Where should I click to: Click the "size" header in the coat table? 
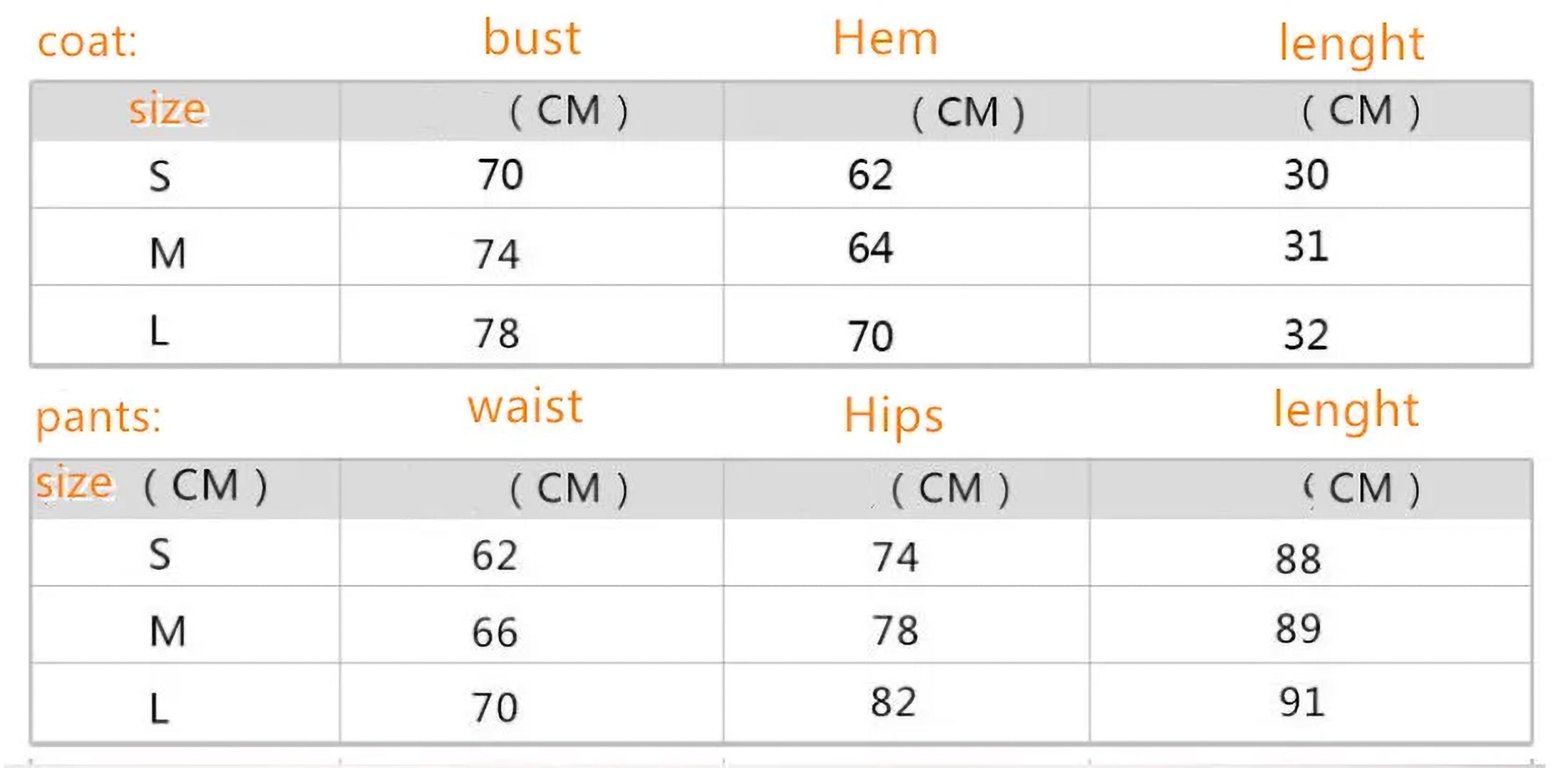tap(167, 110)
